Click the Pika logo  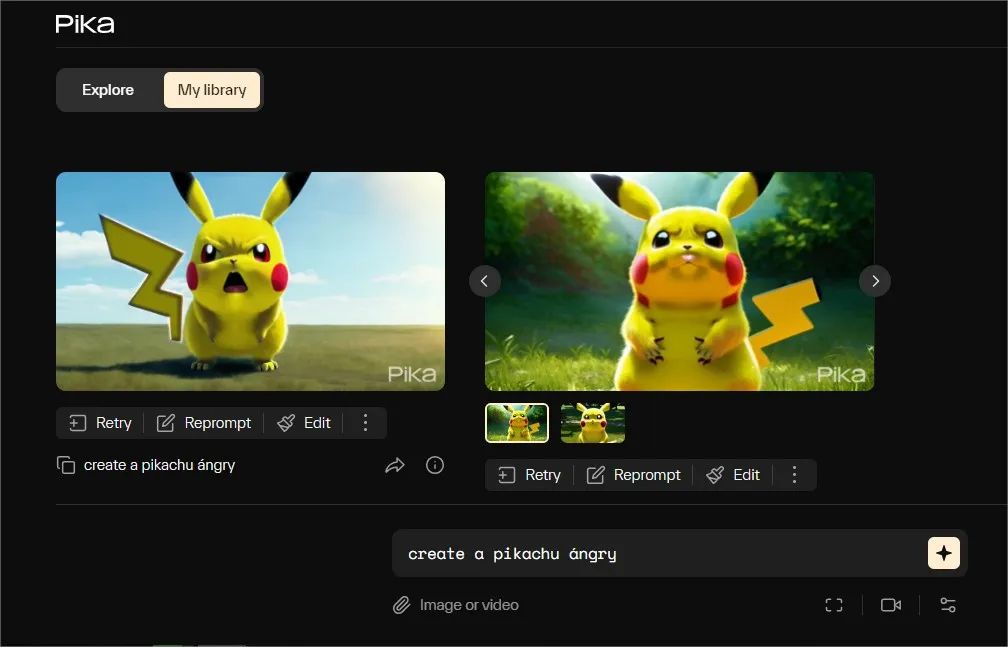85,24
